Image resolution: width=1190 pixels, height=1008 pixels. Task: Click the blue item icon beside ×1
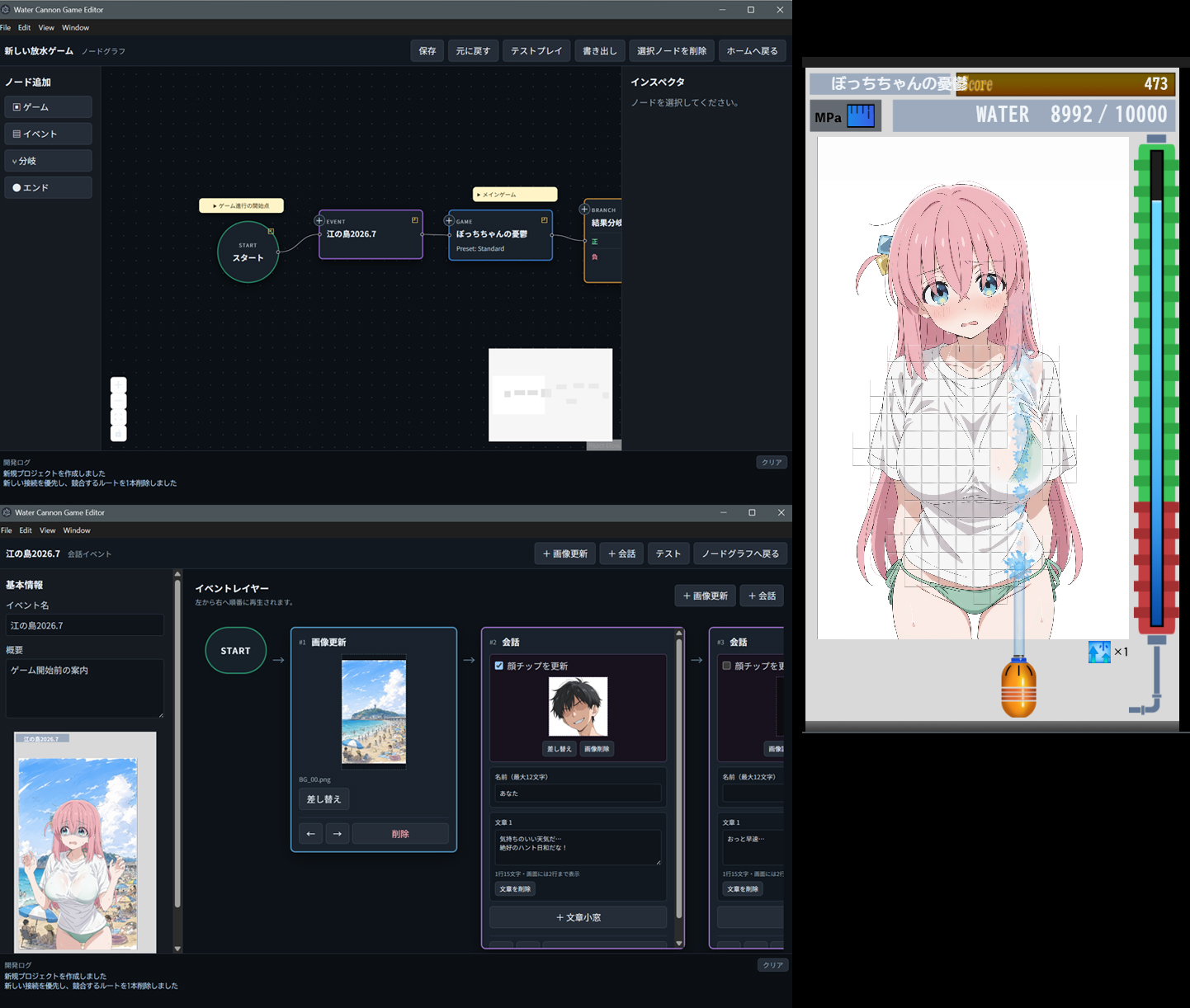(x=1099, y=652)
